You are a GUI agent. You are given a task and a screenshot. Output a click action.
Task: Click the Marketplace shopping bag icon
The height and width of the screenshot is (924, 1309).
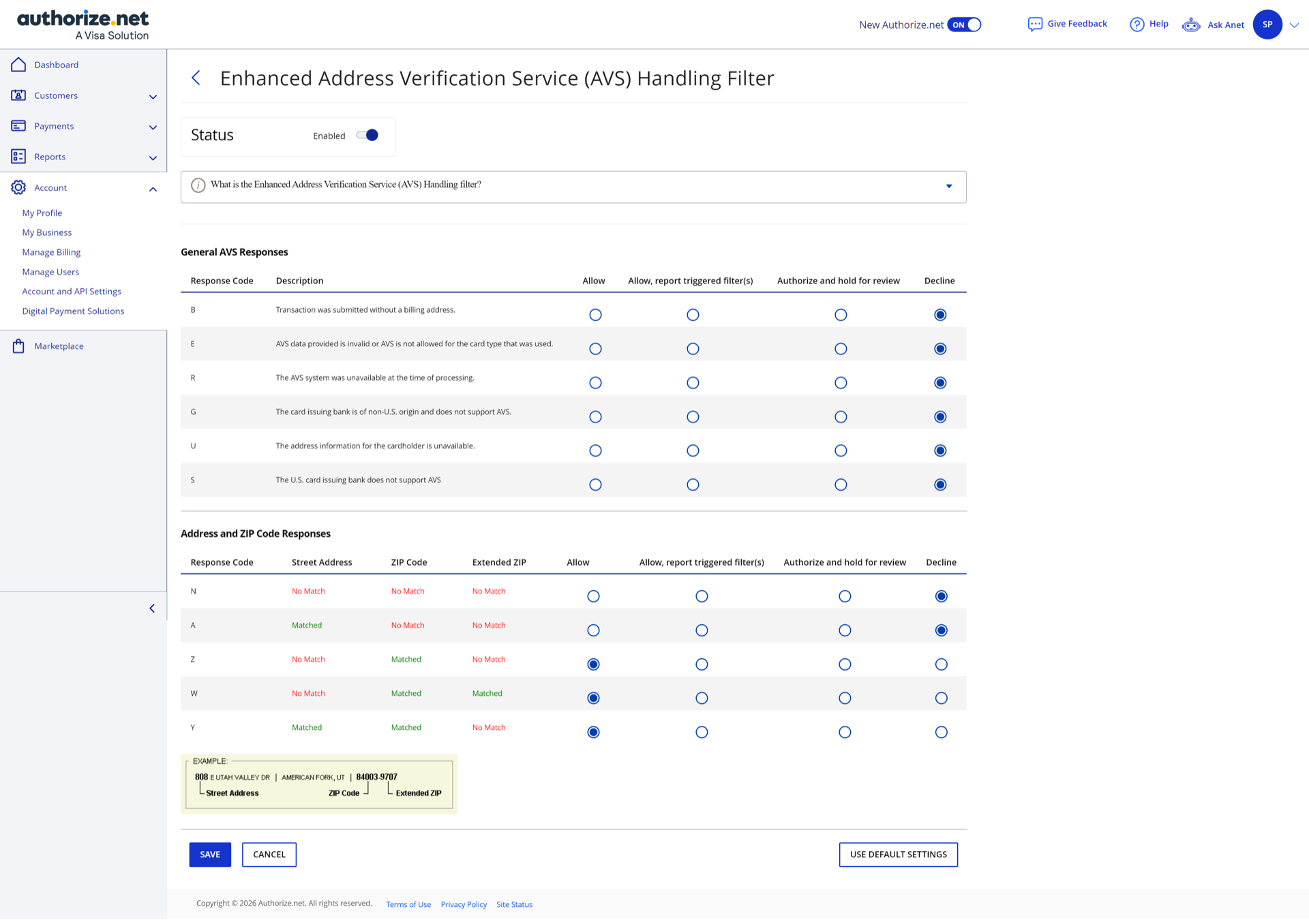18,346
